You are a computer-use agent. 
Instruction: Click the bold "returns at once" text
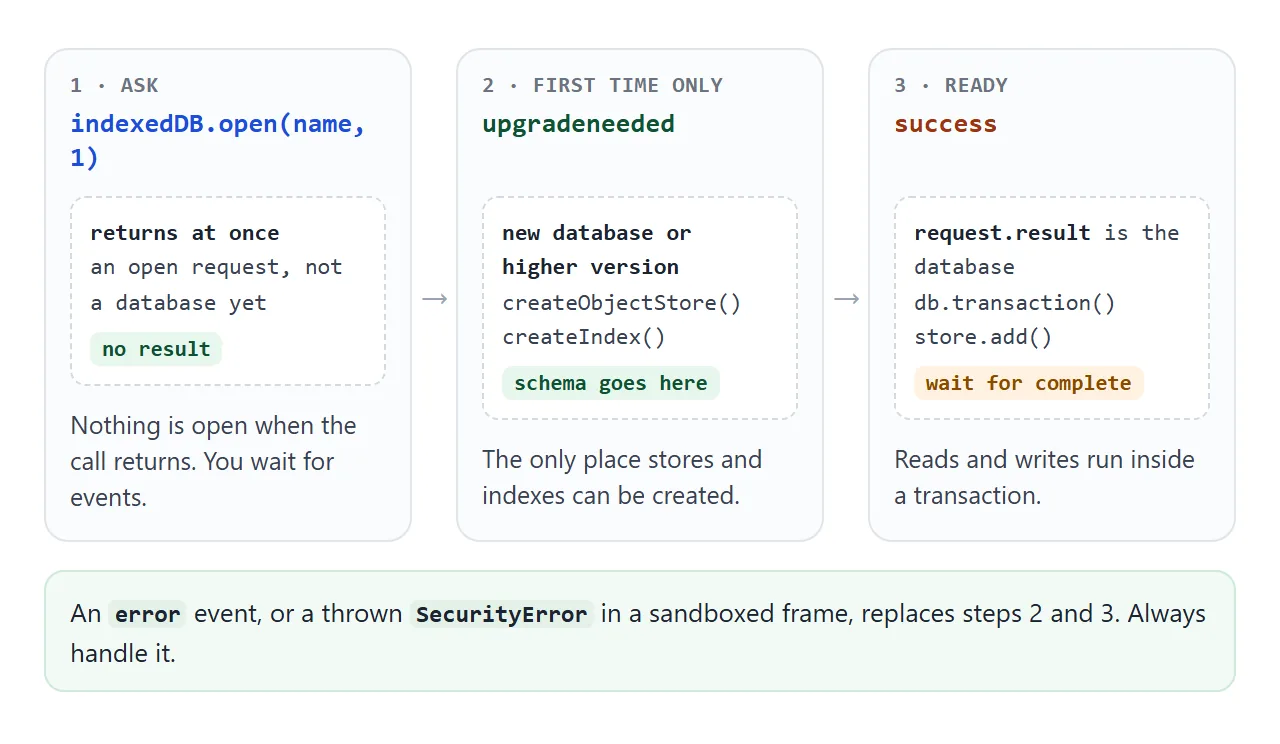(x=185, y=233)
